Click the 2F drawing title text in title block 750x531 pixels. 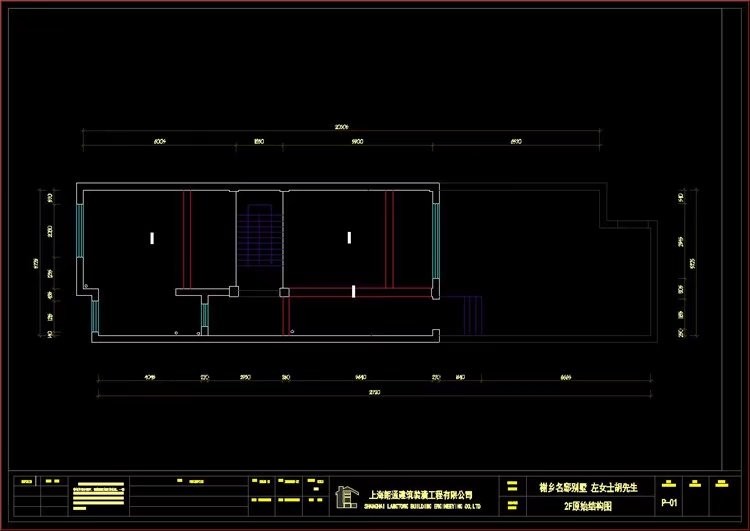pos(585,505)
